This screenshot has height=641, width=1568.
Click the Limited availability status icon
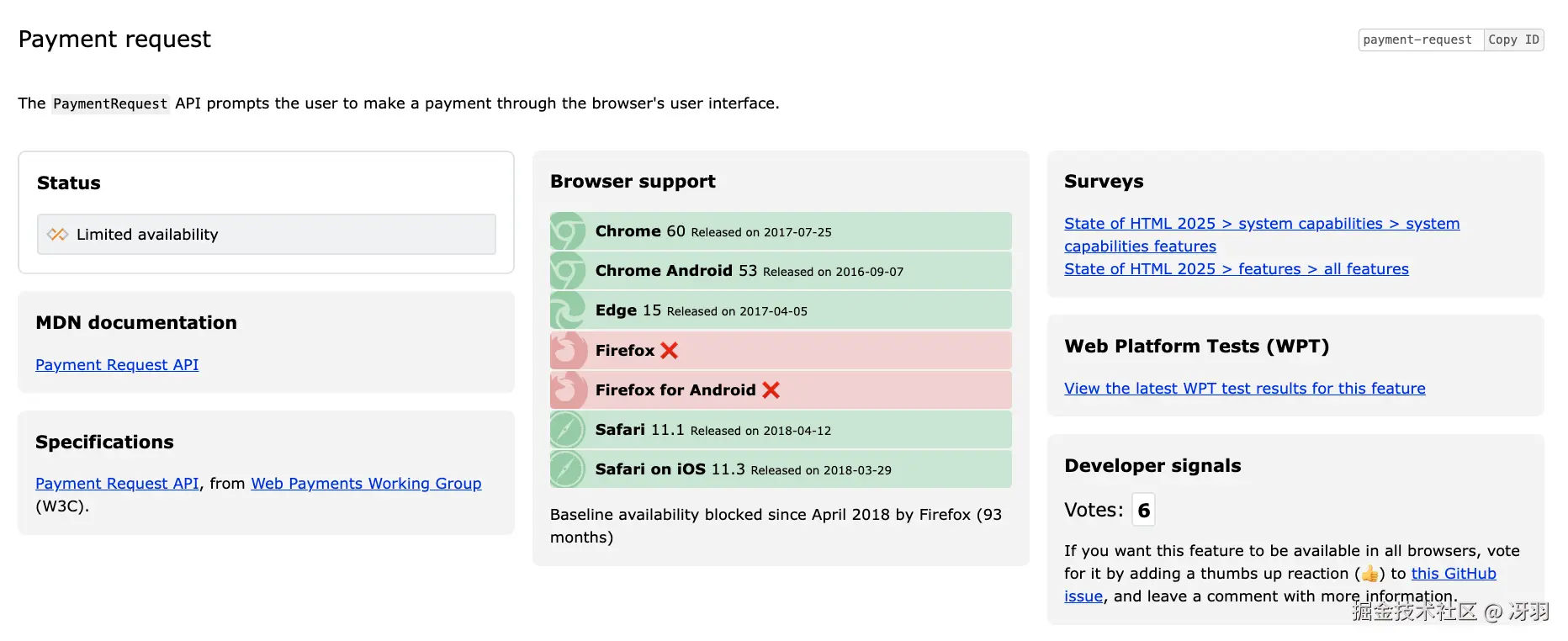pyautogui.click(x=57, y=235)
